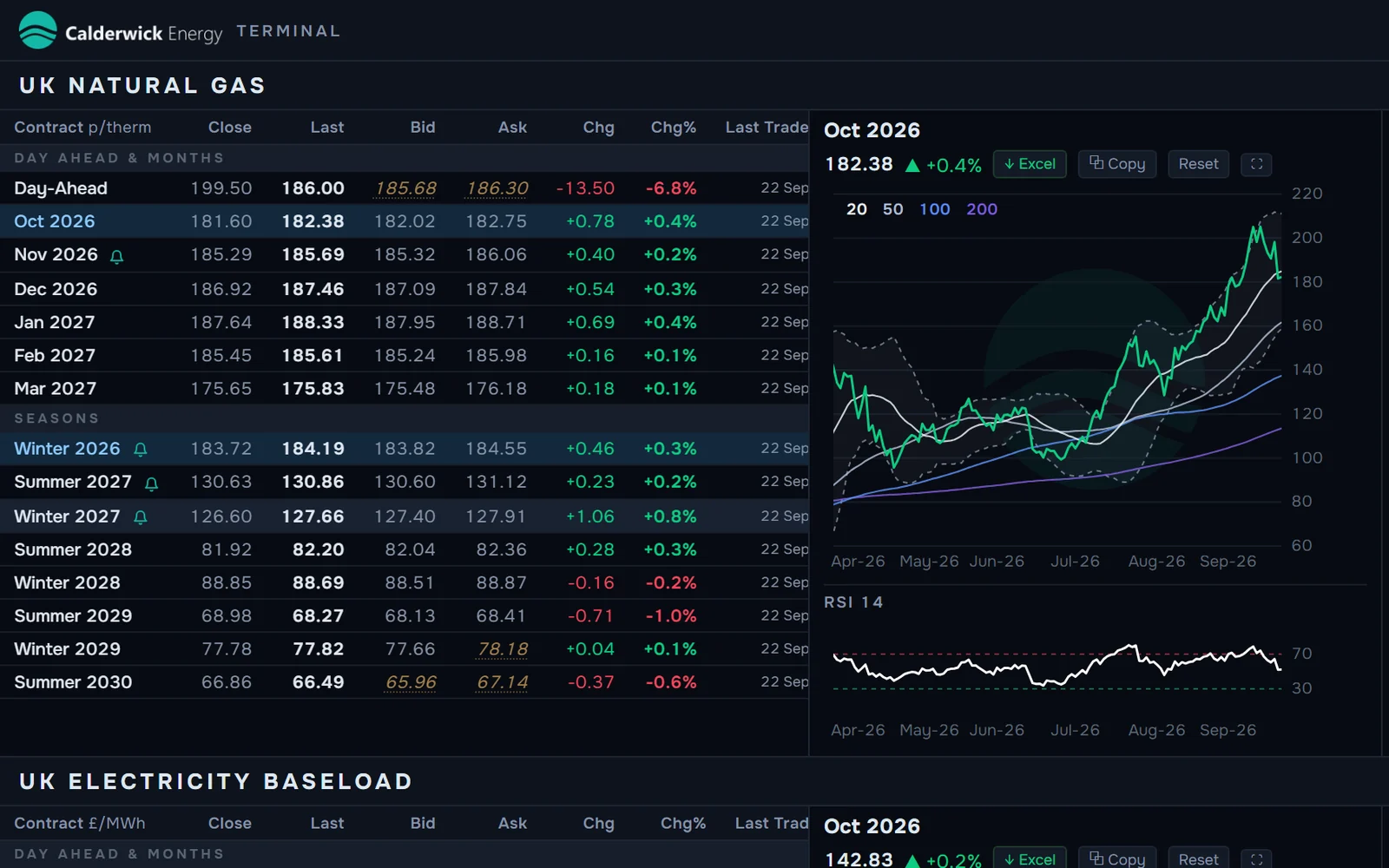Click the Winter 2029 ask 78.18
This screenshot has height=868, width=1389.
click(x=503, y=649)
